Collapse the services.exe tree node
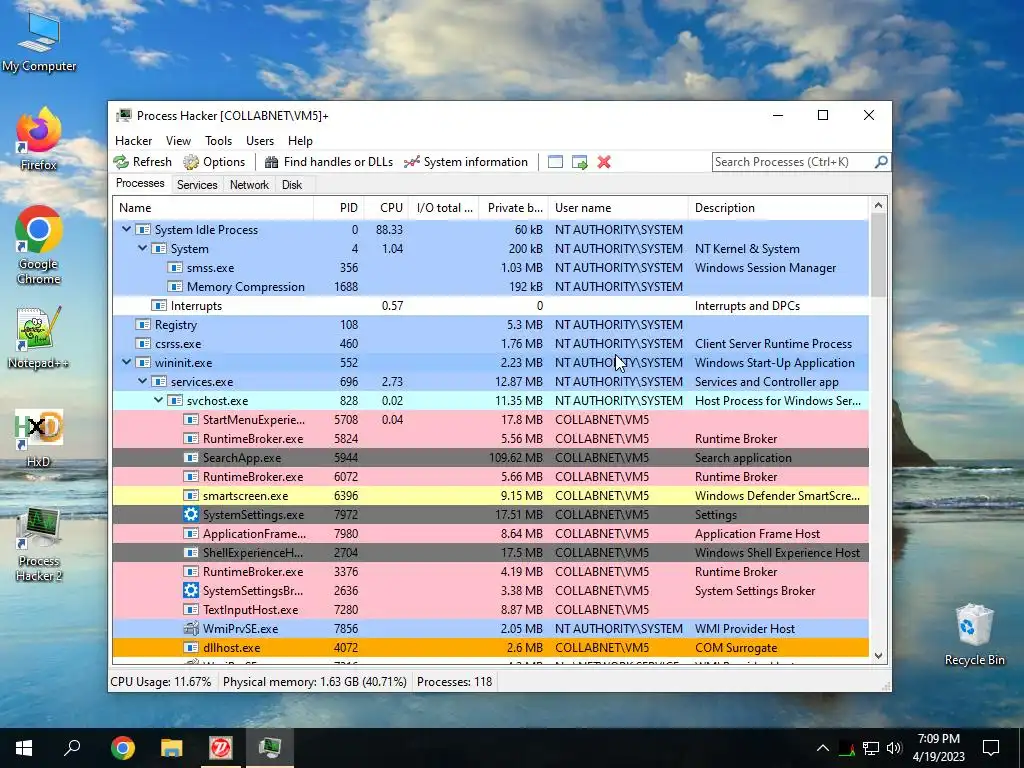Screen dimensions: 1024x768 [142, 381]
